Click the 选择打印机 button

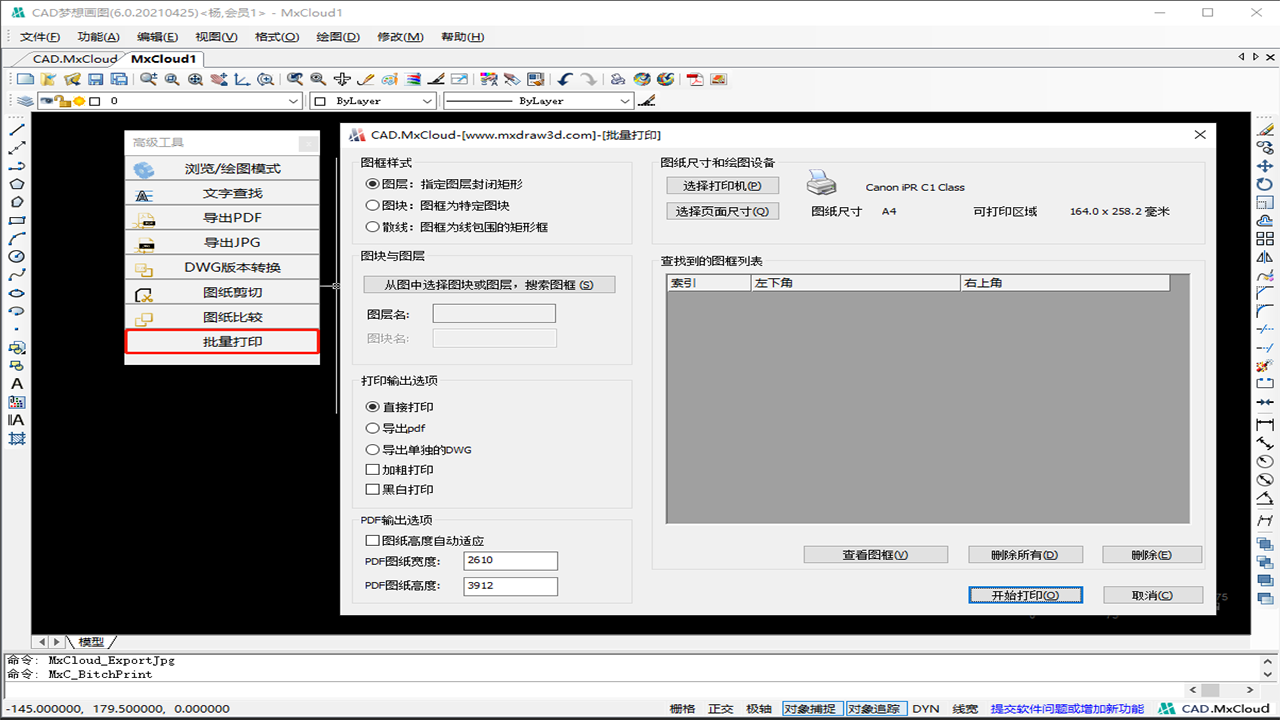[x=722, y=186]
